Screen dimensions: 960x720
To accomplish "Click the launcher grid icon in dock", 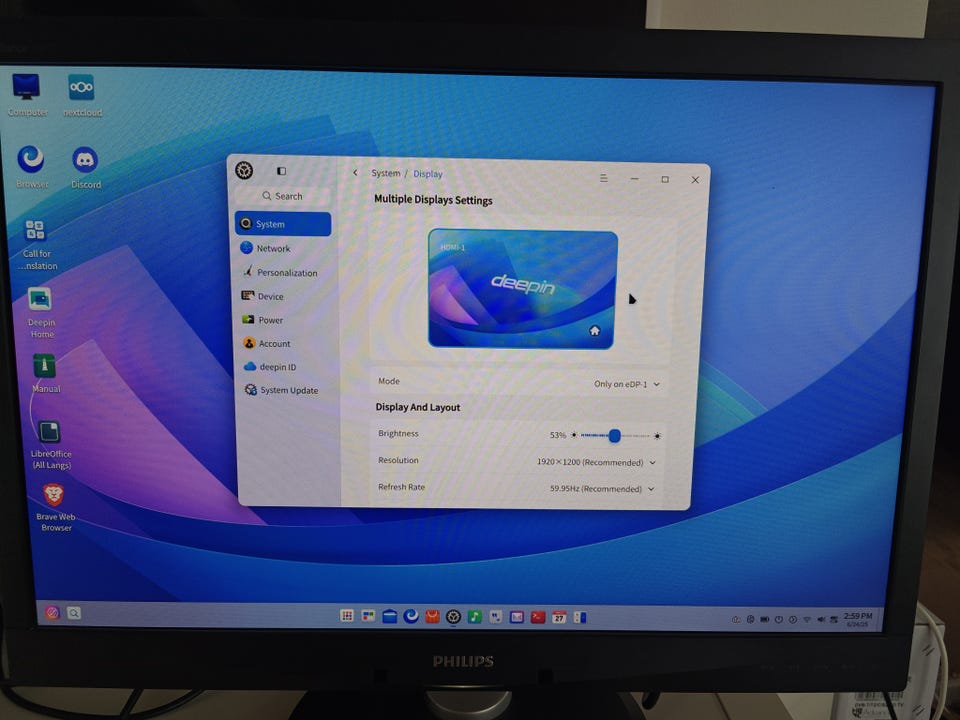I will (x=347, y=616).
